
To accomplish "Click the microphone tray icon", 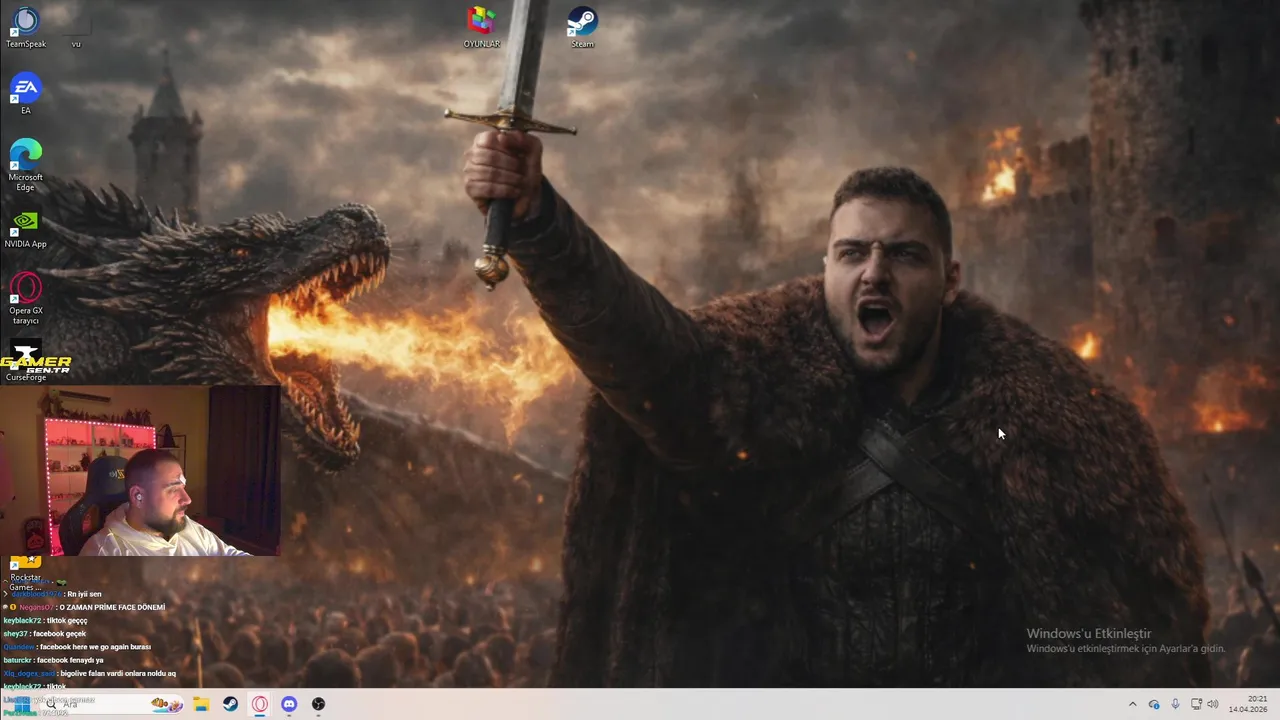I will pos(1175,704).
